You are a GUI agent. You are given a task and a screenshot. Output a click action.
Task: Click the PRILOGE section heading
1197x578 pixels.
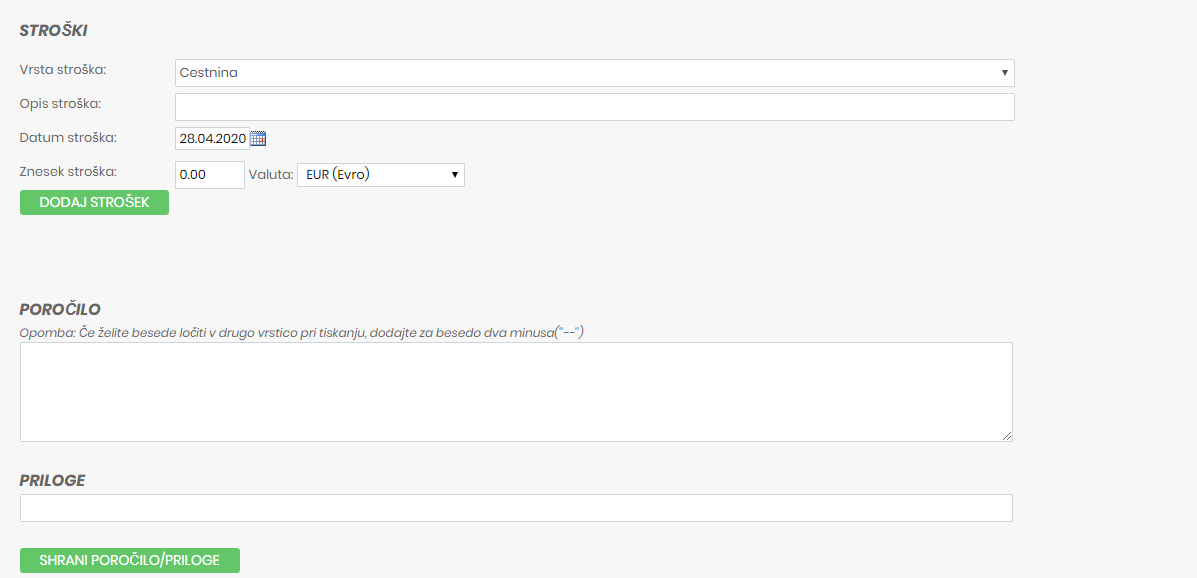tap(52, 480)
